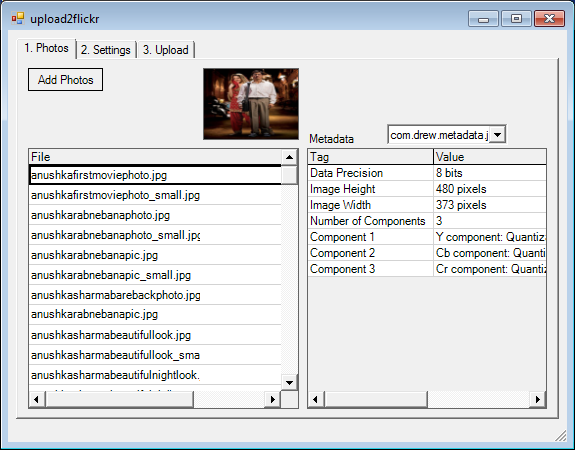Screen dimensions: 577x451
Task: Click the Value column header
Action: coord(490,157)
